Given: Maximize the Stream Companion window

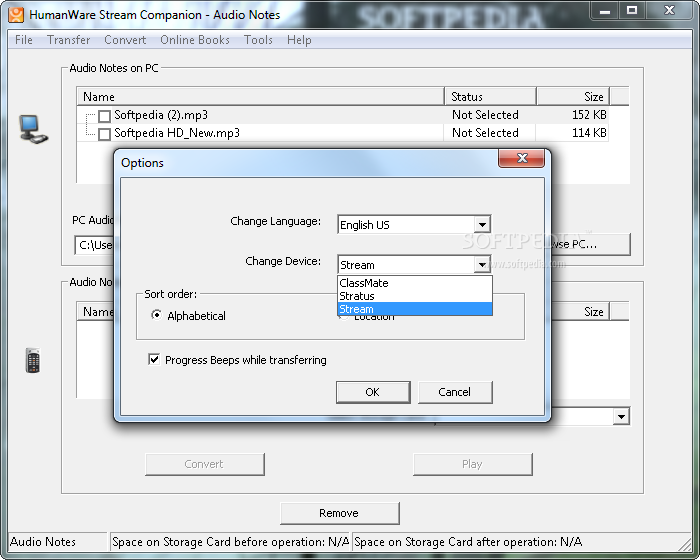Looking at the screenshot, I should coord(632,11).
